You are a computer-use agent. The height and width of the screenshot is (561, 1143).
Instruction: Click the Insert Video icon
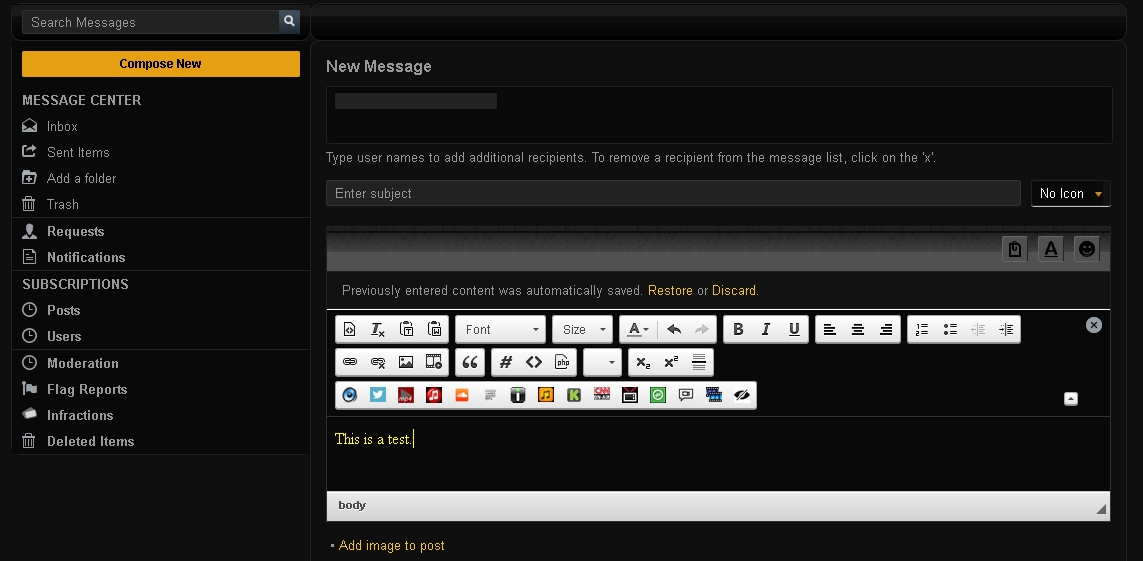434,362
